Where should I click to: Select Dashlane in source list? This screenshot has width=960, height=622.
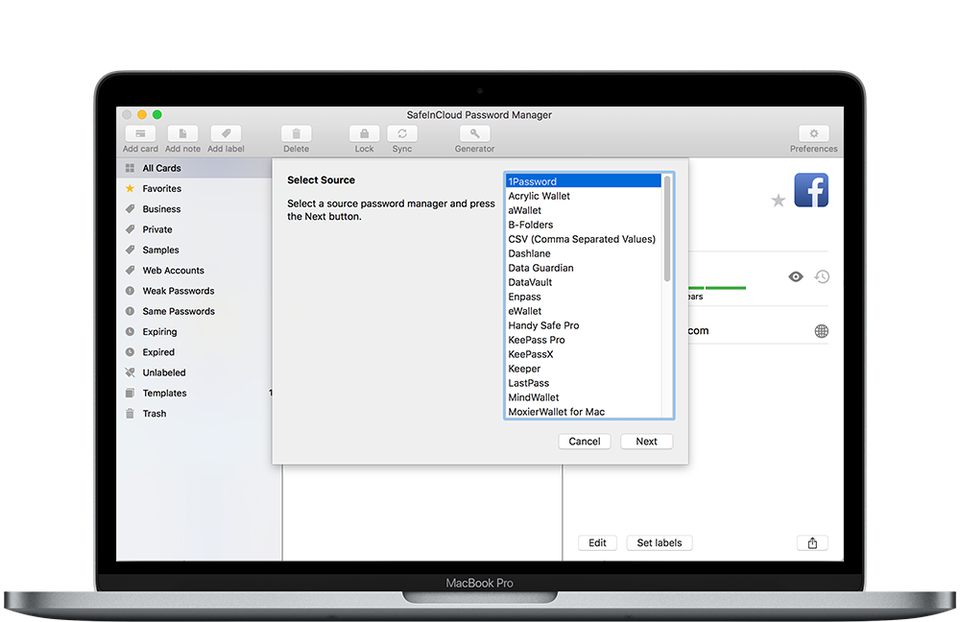point(583,253)
